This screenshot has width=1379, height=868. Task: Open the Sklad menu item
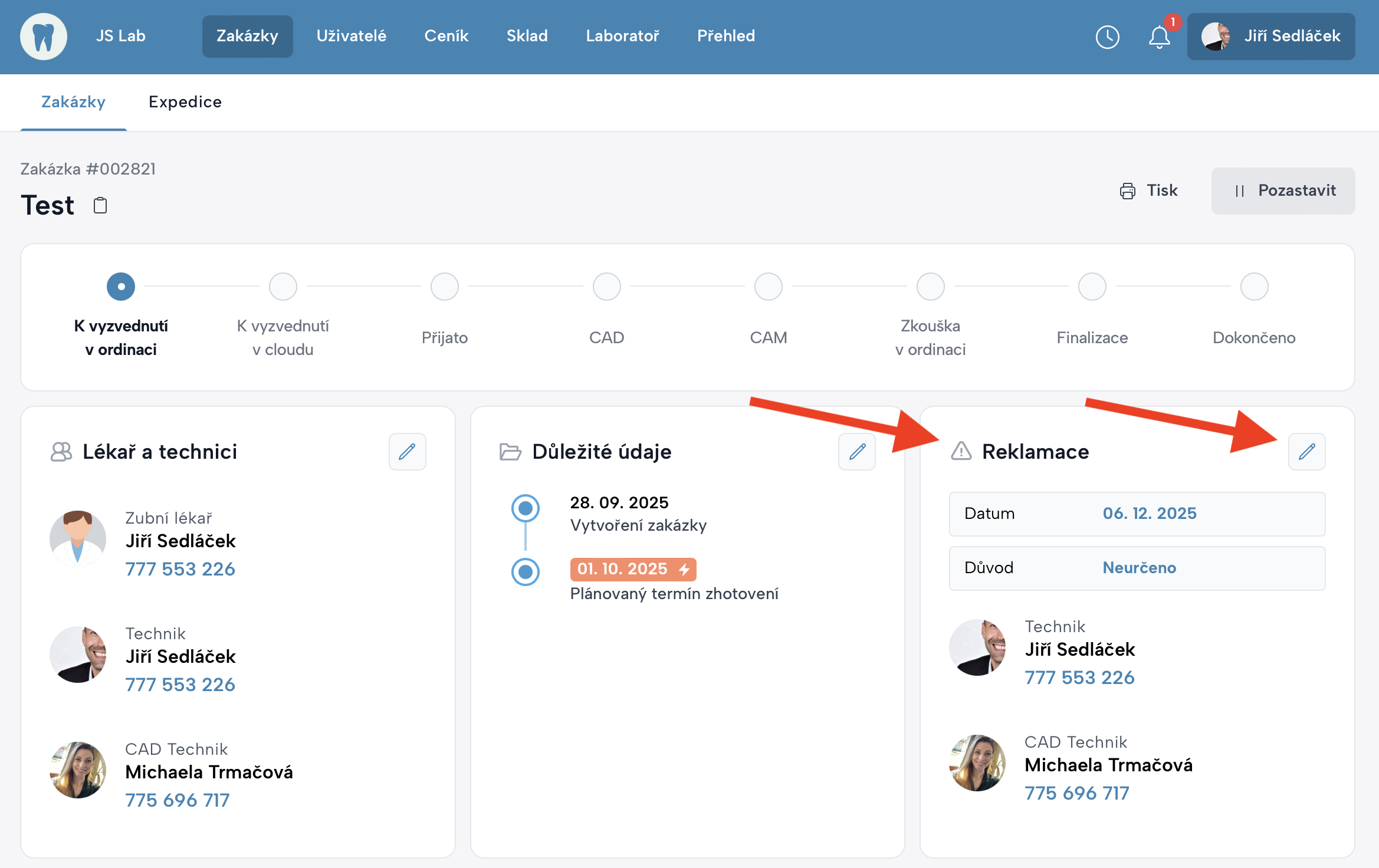[x=527, y=36]
